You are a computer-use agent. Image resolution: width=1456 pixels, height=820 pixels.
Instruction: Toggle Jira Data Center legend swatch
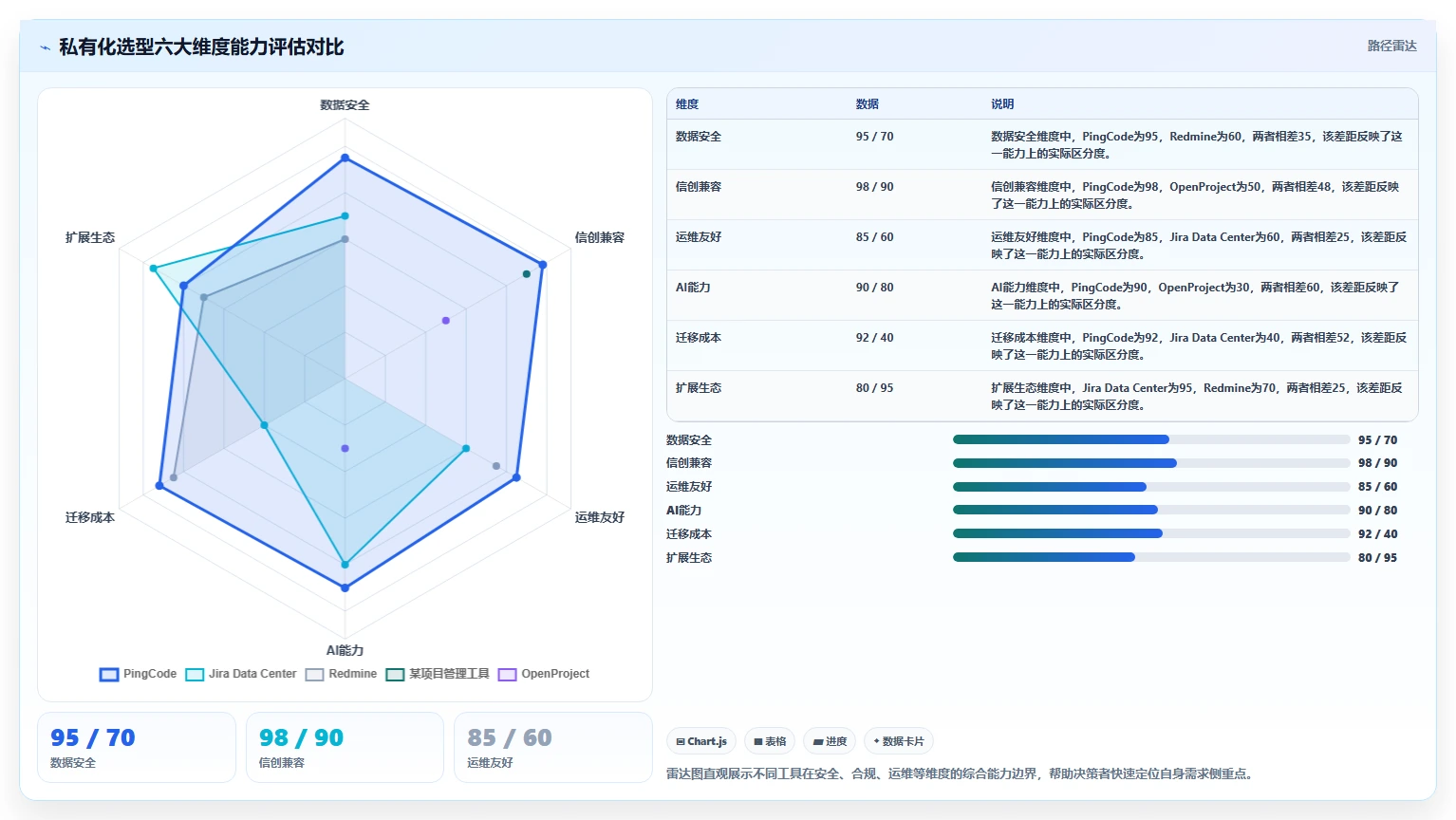195,675
